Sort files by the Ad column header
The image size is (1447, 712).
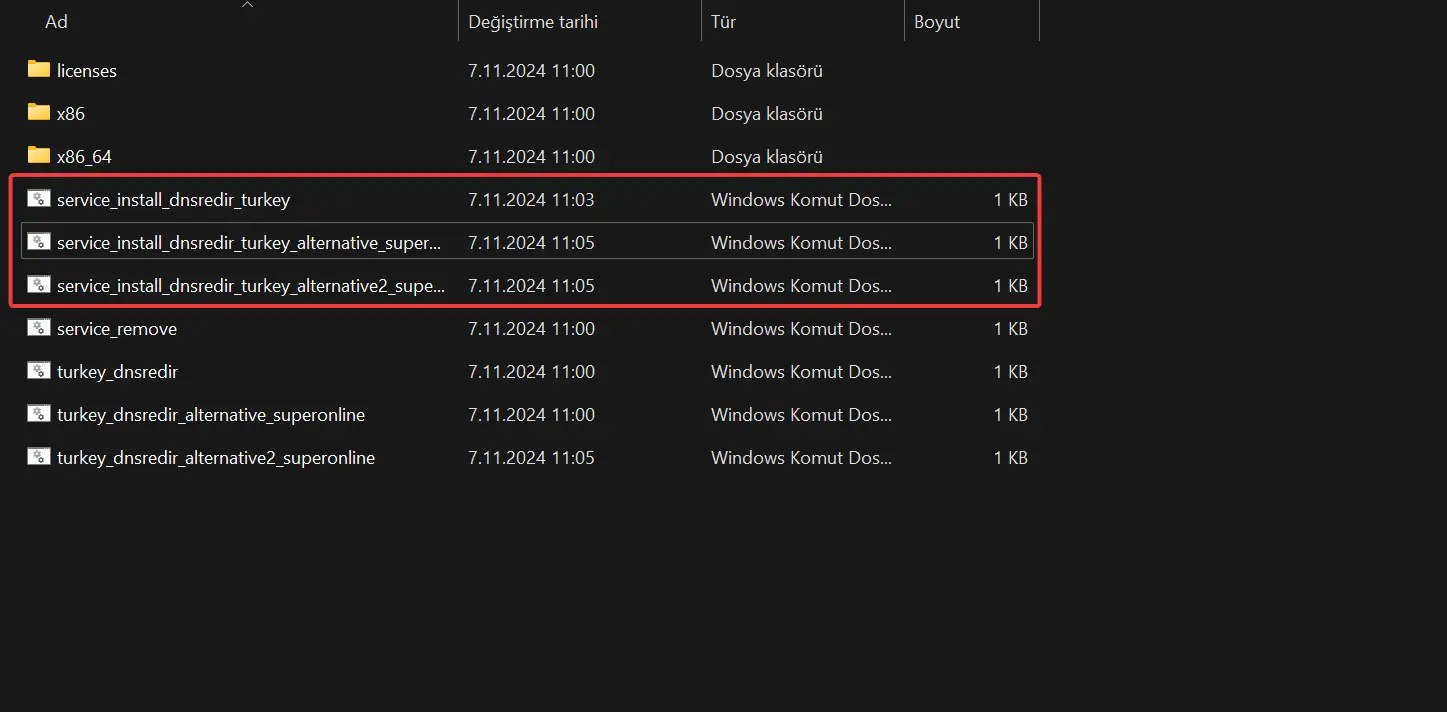pyautogui.click(x=56, y=21)
